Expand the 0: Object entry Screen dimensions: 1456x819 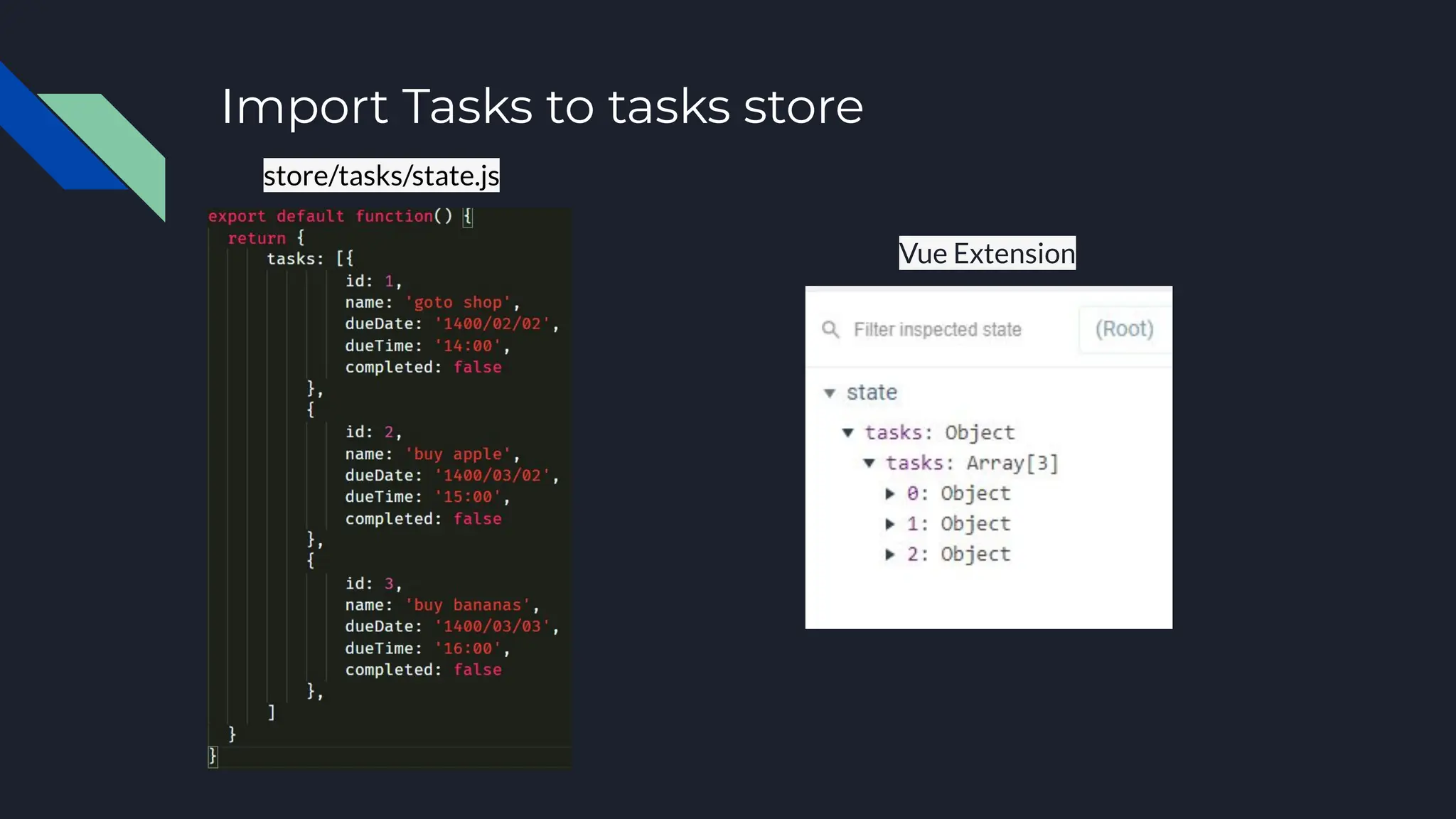coord(889,493)
